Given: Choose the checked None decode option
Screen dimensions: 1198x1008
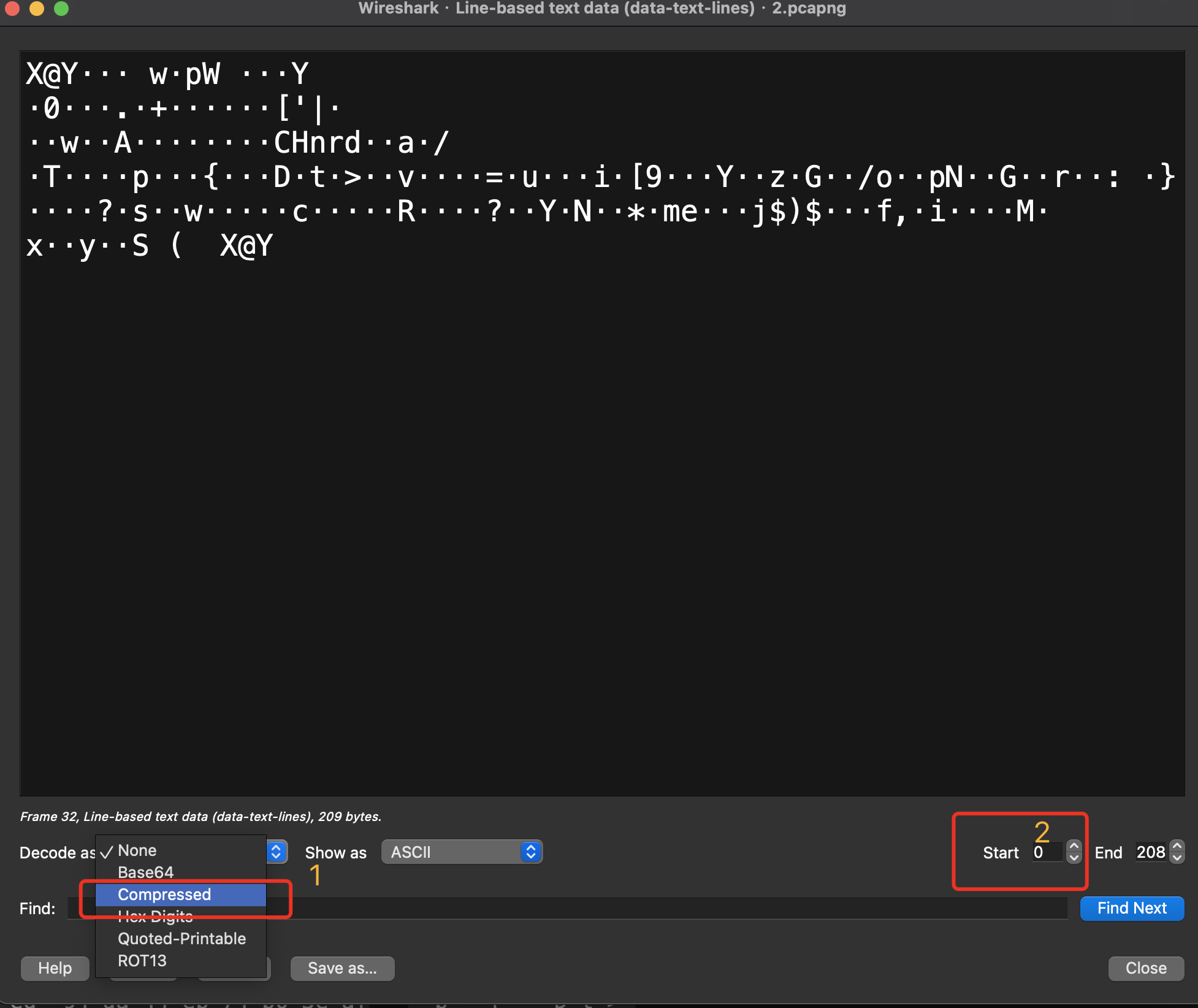Looking at the screenshot, I should pyautogui.click(x=137, y=850).
